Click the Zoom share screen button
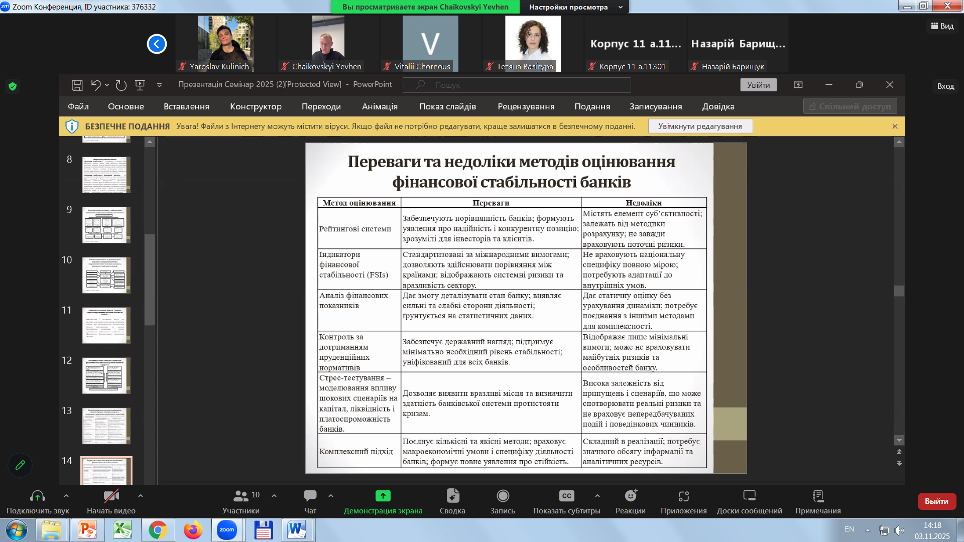The image size is (964, 542). click(x=383, y=496)
